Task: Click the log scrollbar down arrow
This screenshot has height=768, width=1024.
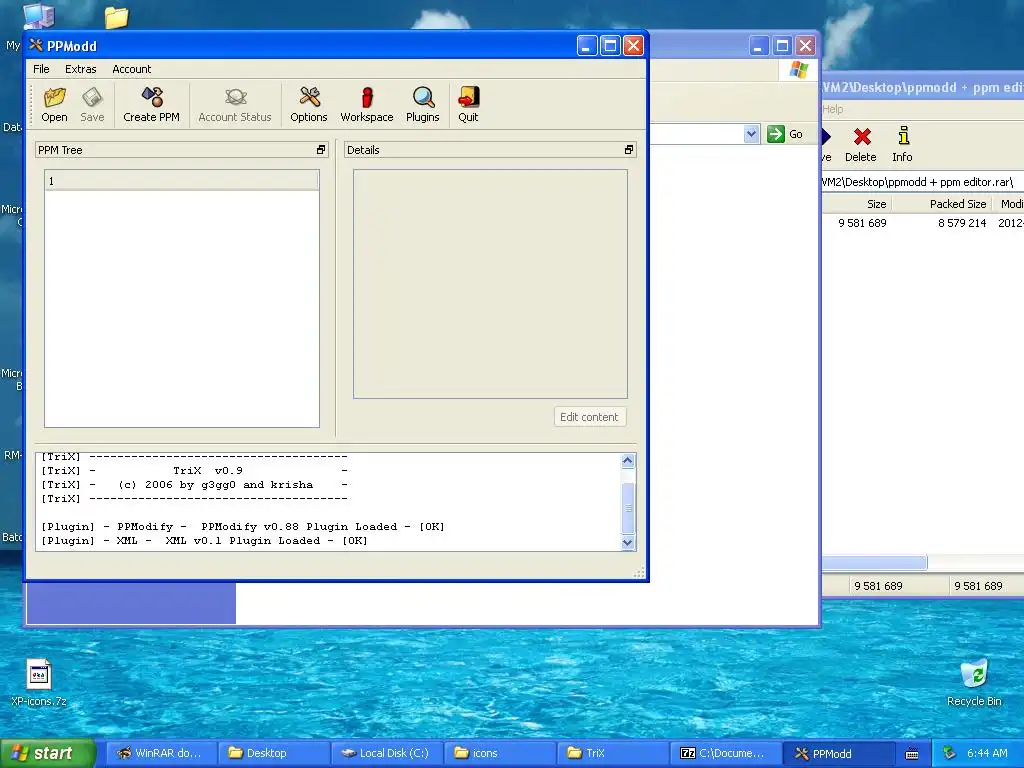Action: coord(628,542)
